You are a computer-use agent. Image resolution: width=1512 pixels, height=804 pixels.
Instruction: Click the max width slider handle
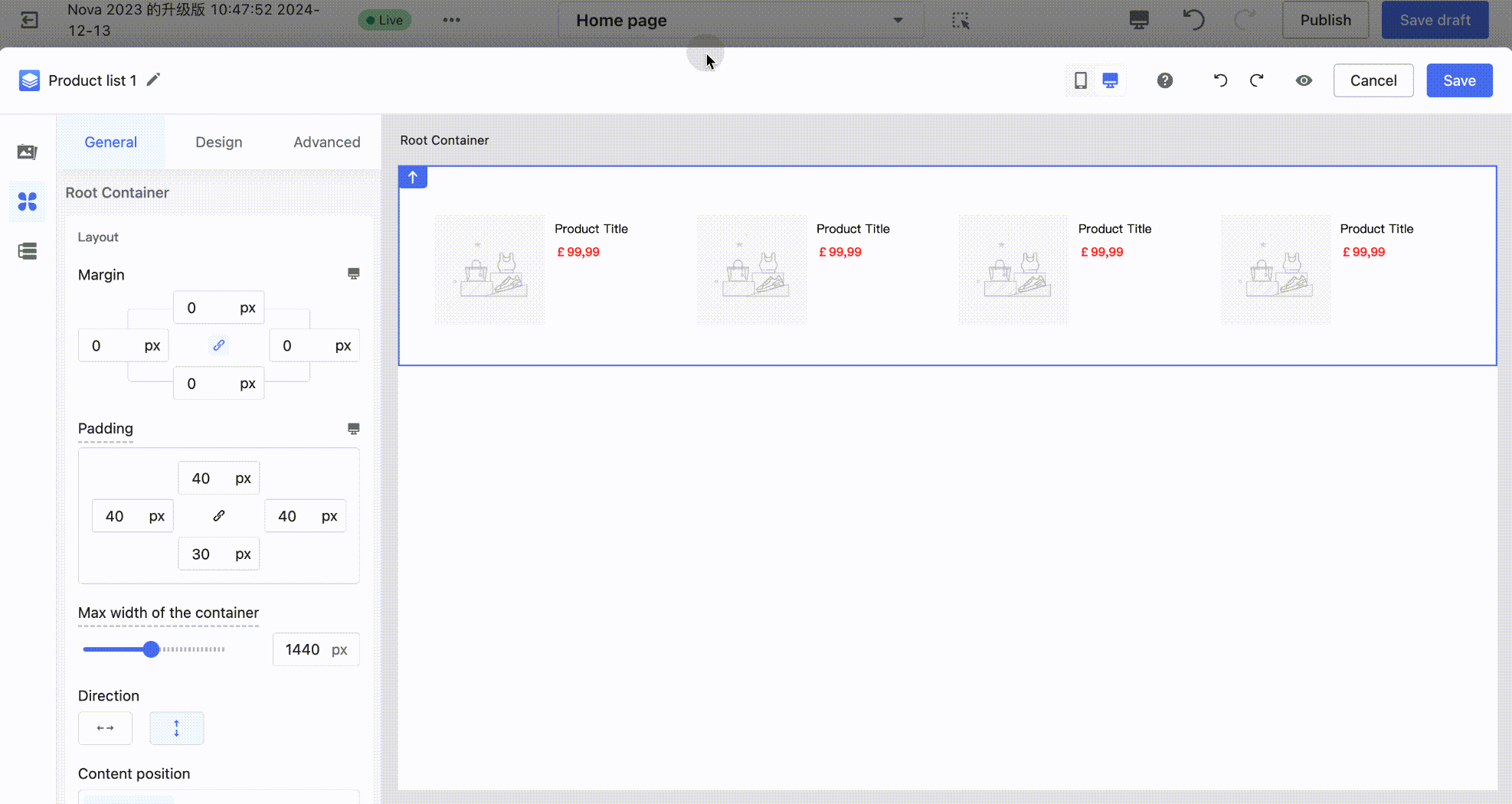coord(152,649)
